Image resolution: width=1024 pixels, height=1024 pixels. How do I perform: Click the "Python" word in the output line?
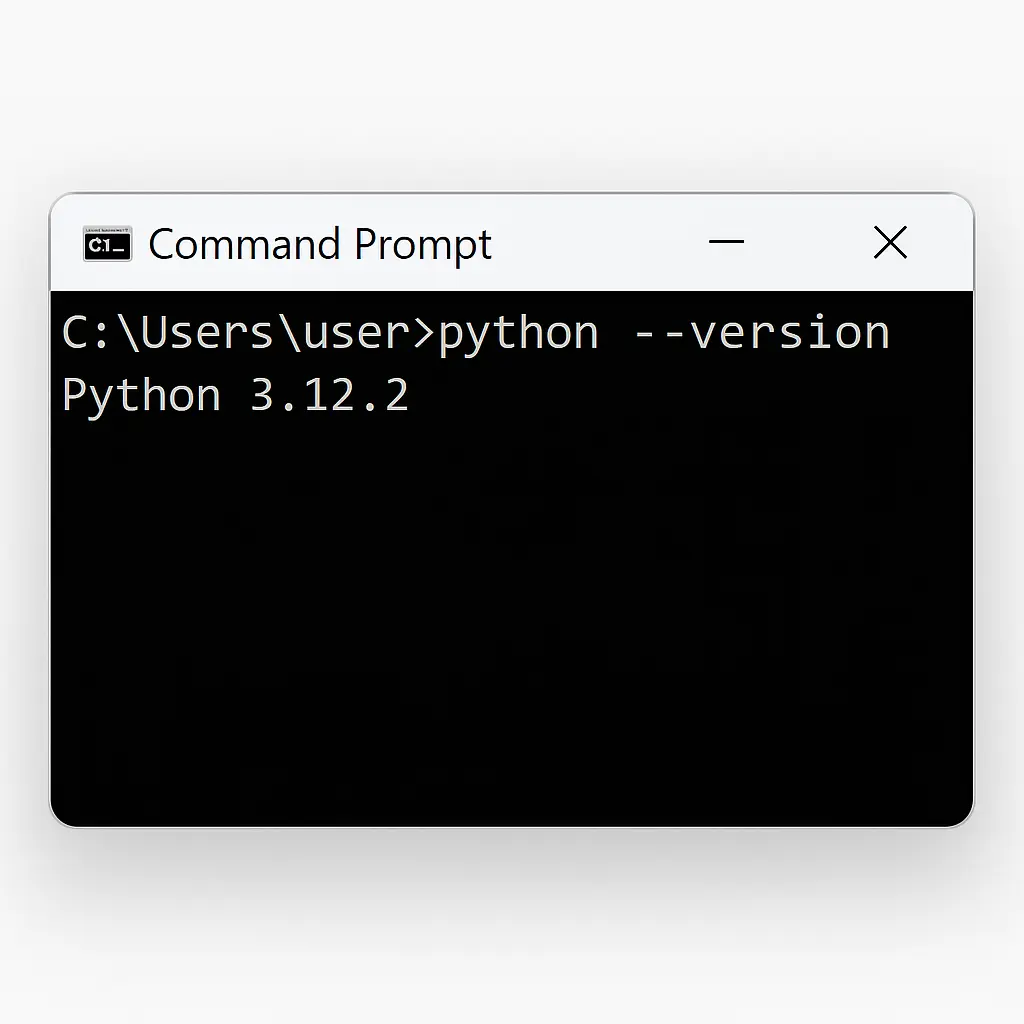pyautogui.click(x=141, y=396)
